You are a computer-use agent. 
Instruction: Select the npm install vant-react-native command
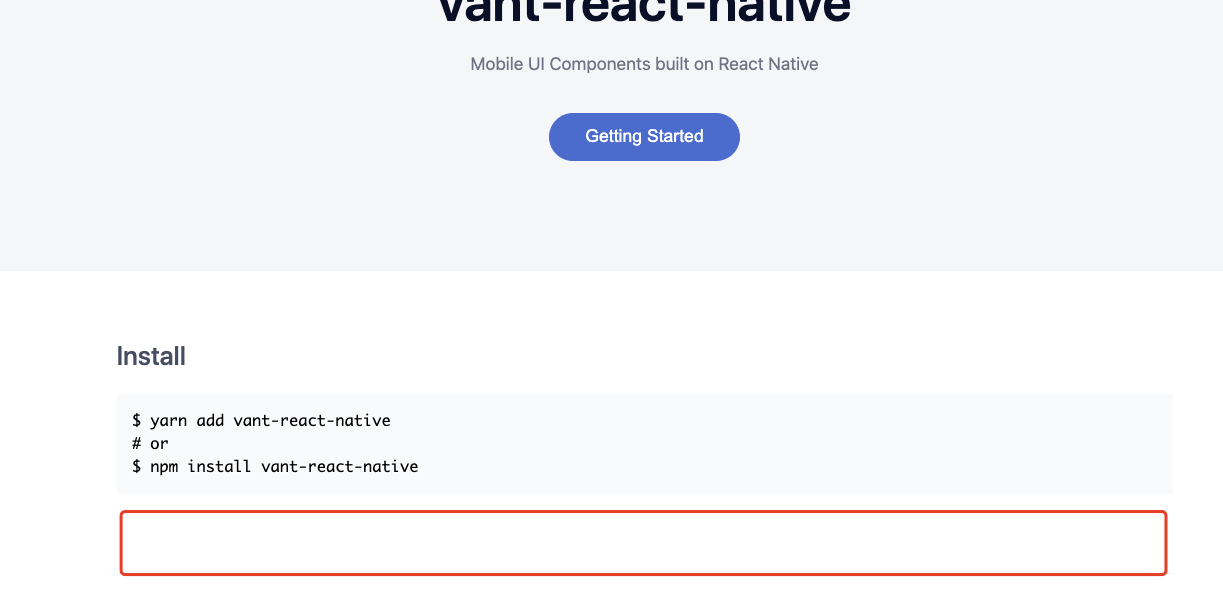pos(276,466)
